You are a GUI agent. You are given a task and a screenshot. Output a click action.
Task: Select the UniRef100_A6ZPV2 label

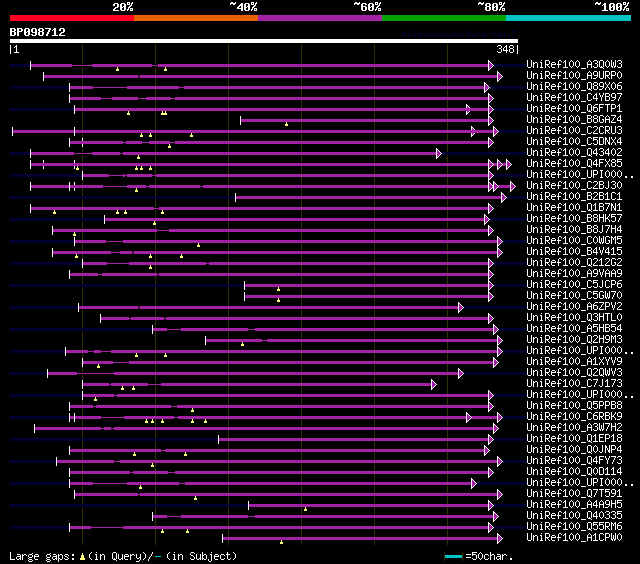coord(574,307)
